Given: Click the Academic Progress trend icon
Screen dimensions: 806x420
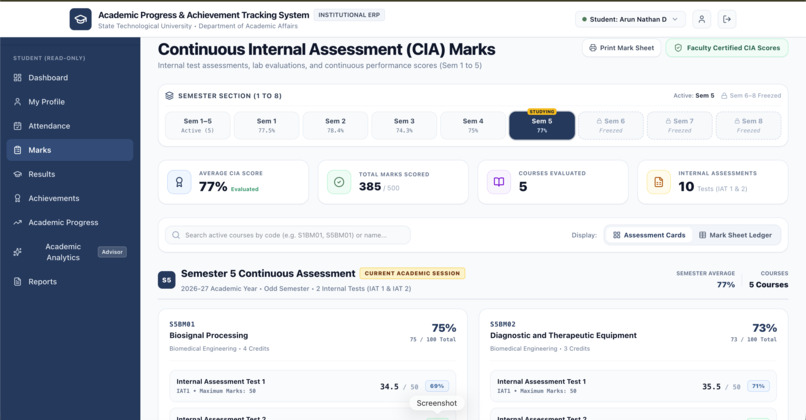Looking at the screenshot, I should (17, 223).
